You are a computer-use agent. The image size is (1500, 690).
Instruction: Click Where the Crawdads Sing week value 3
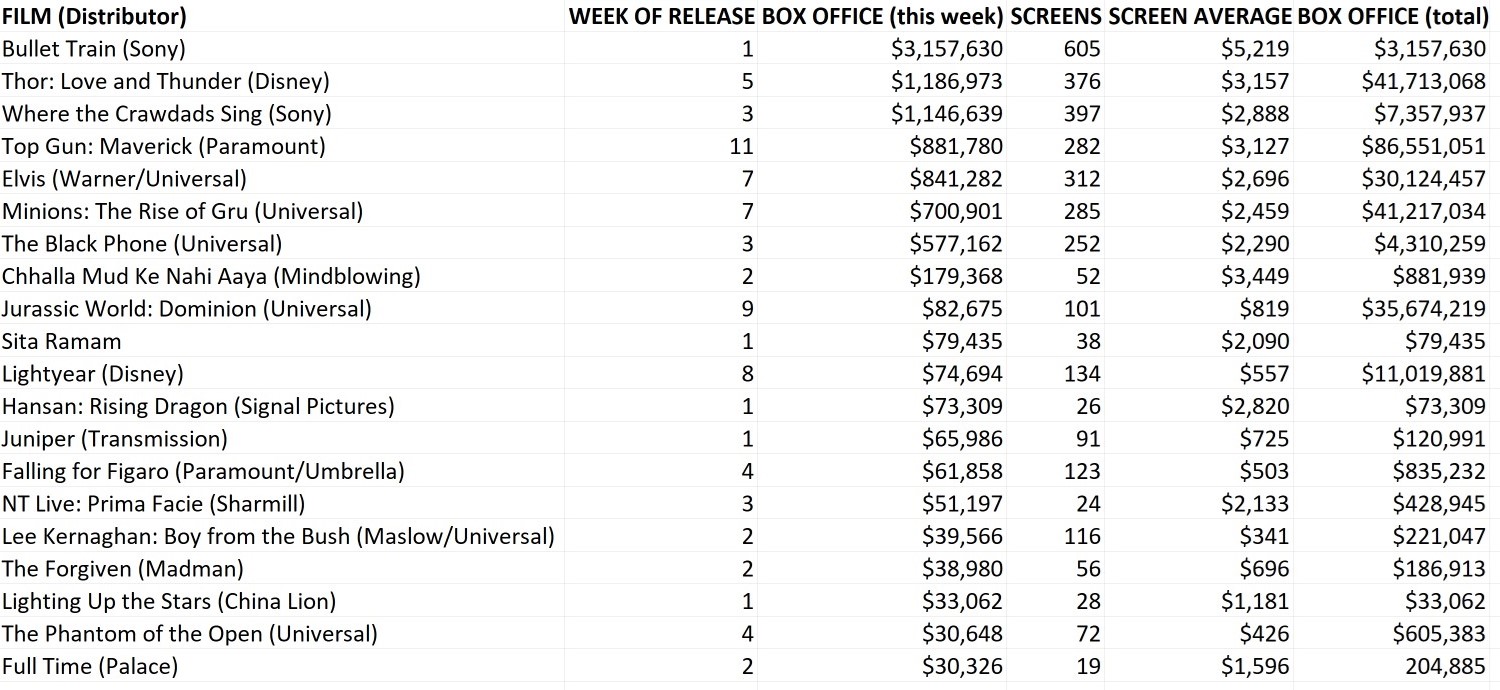pyautogui.click(x=747, y=114)
